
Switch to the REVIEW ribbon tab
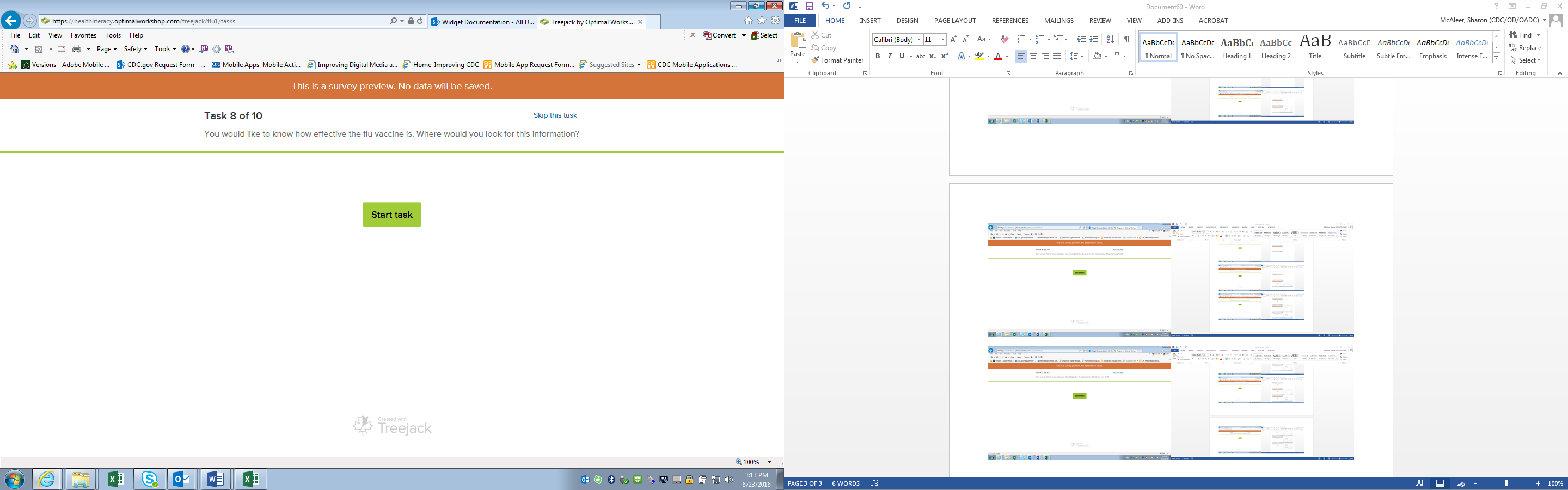point(1100,21)
